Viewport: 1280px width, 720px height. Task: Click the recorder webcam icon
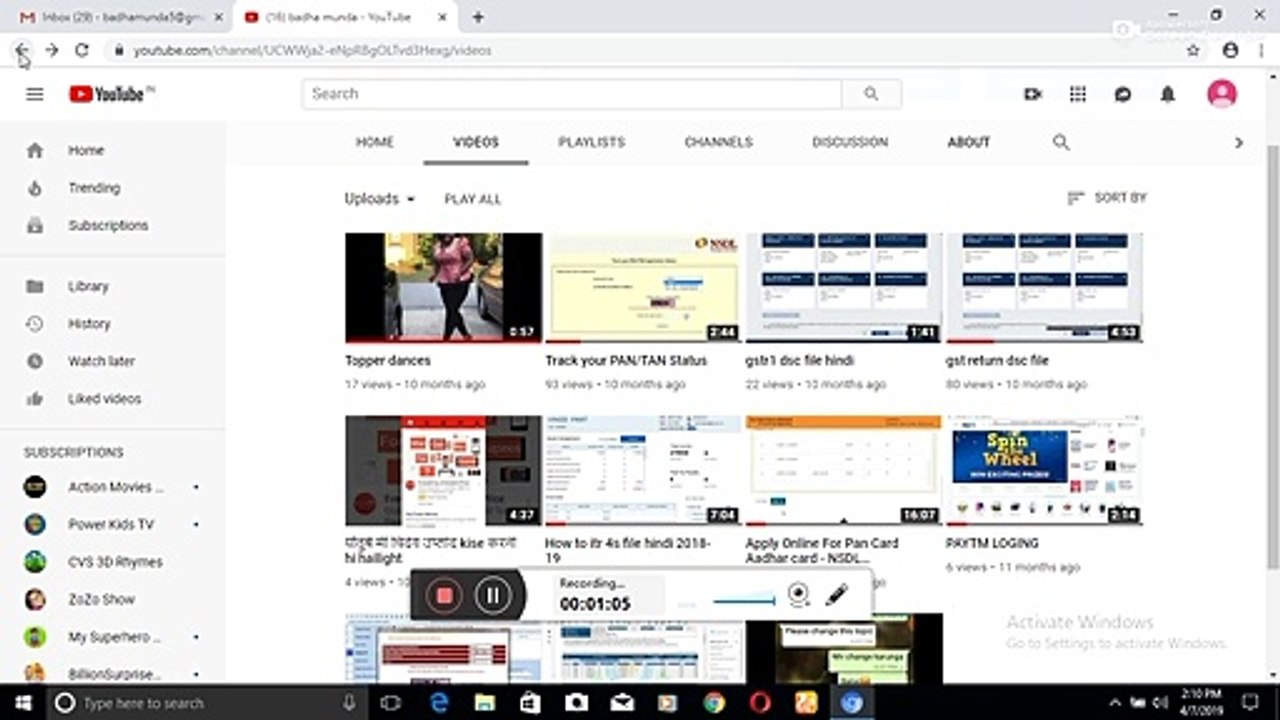click(x=798, y=595)
